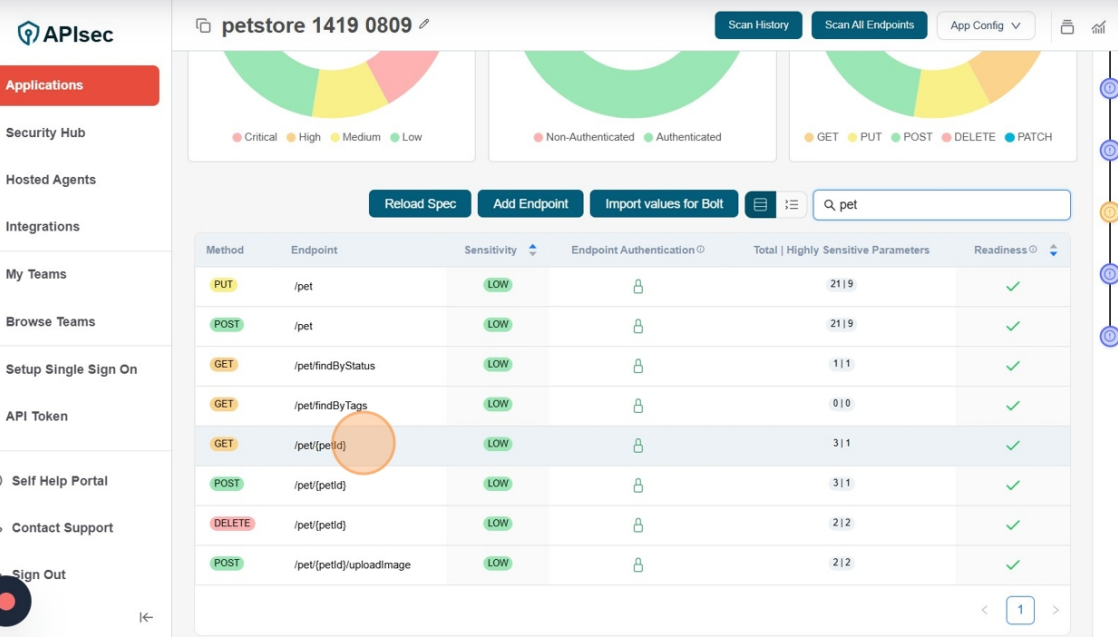The width and height of the screenshot is (1118, 637).
Task: Click the analytics chart icon top right
Action: (x=1096, y=26)
